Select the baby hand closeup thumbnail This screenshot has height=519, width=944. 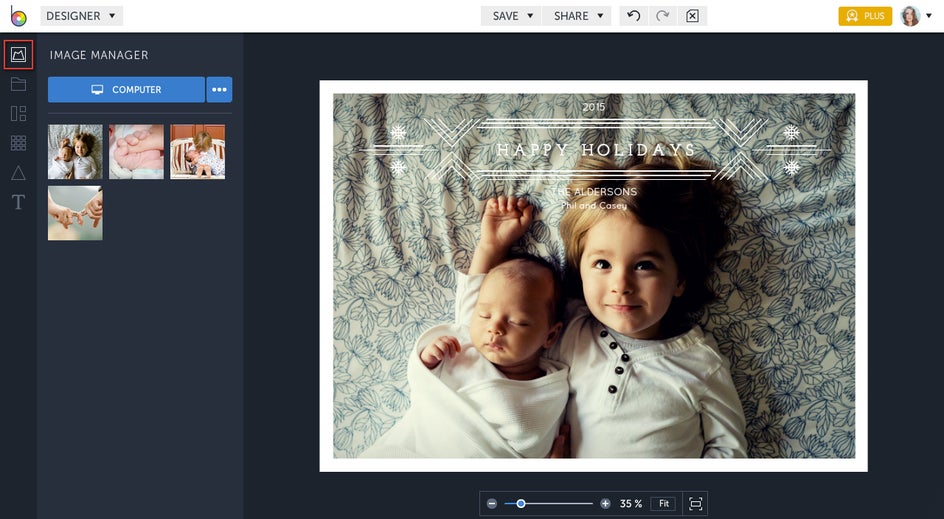pos(136,152)
